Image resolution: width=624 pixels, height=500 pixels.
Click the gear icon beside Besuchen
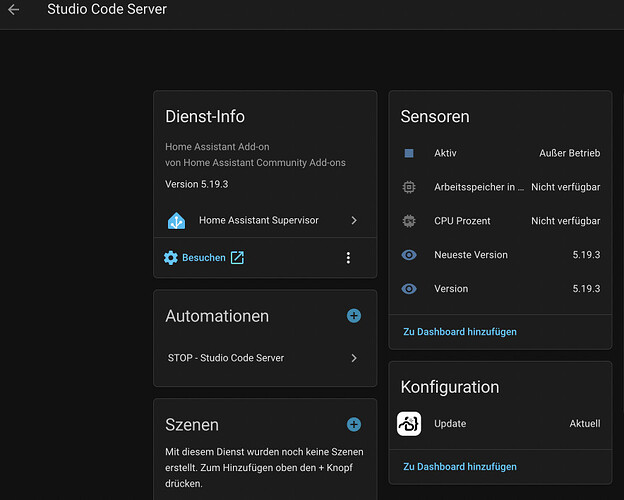click(x=171, y=258)
